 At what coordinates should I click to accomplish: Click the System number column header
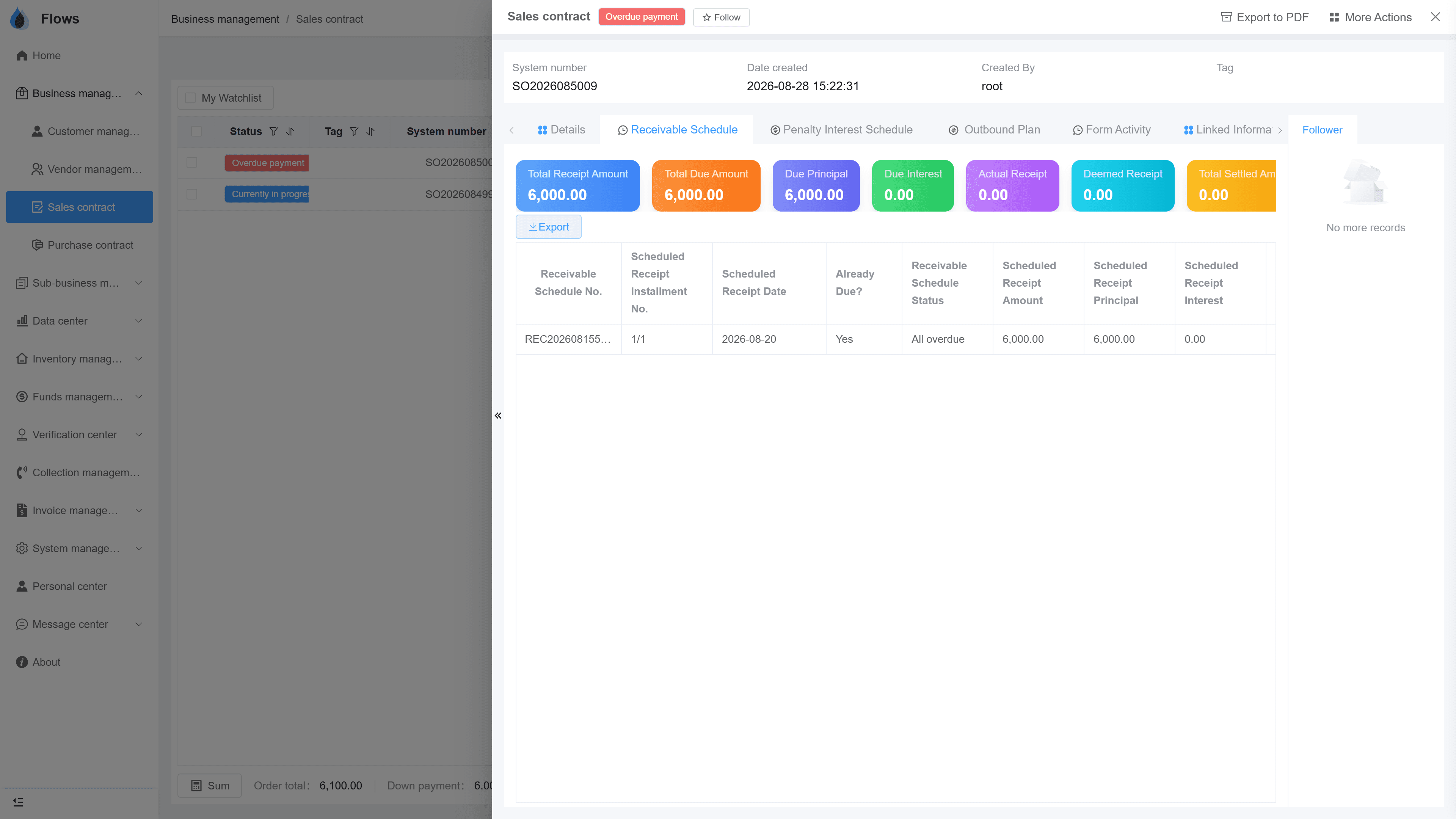(x=446, y=131)
